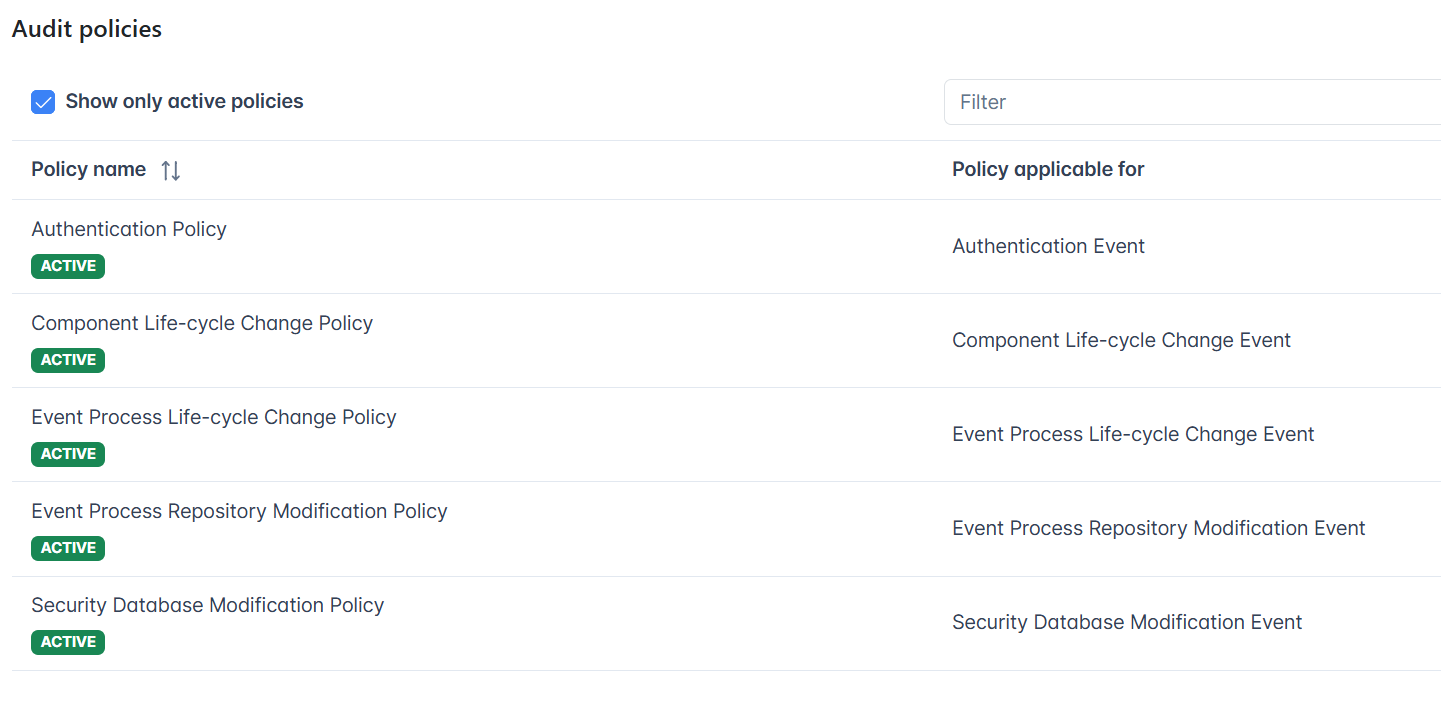The height and width of the screenshot is (704, 1441).
Task: Select Component Life-cycle Change Policy
Action: point(202,323)
